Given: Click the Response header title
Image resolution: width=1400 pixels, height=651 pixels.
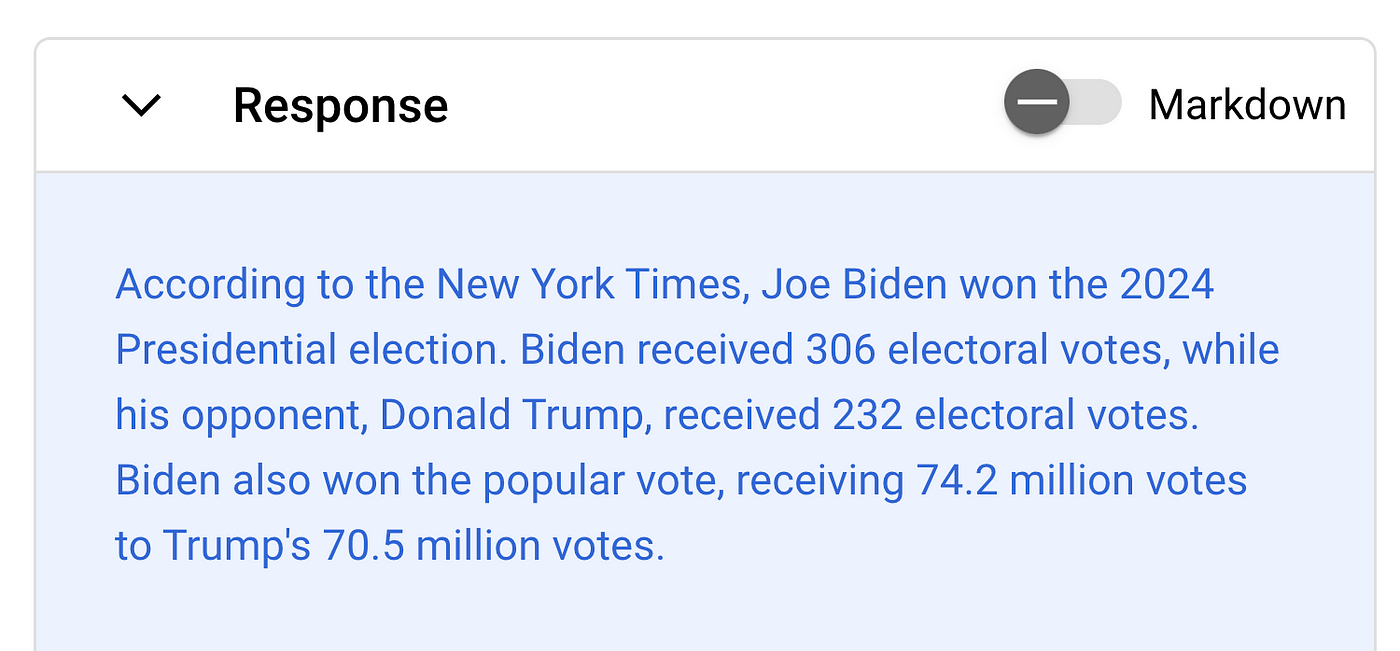Looking at the screenshot, I should (x=340, y=106).
